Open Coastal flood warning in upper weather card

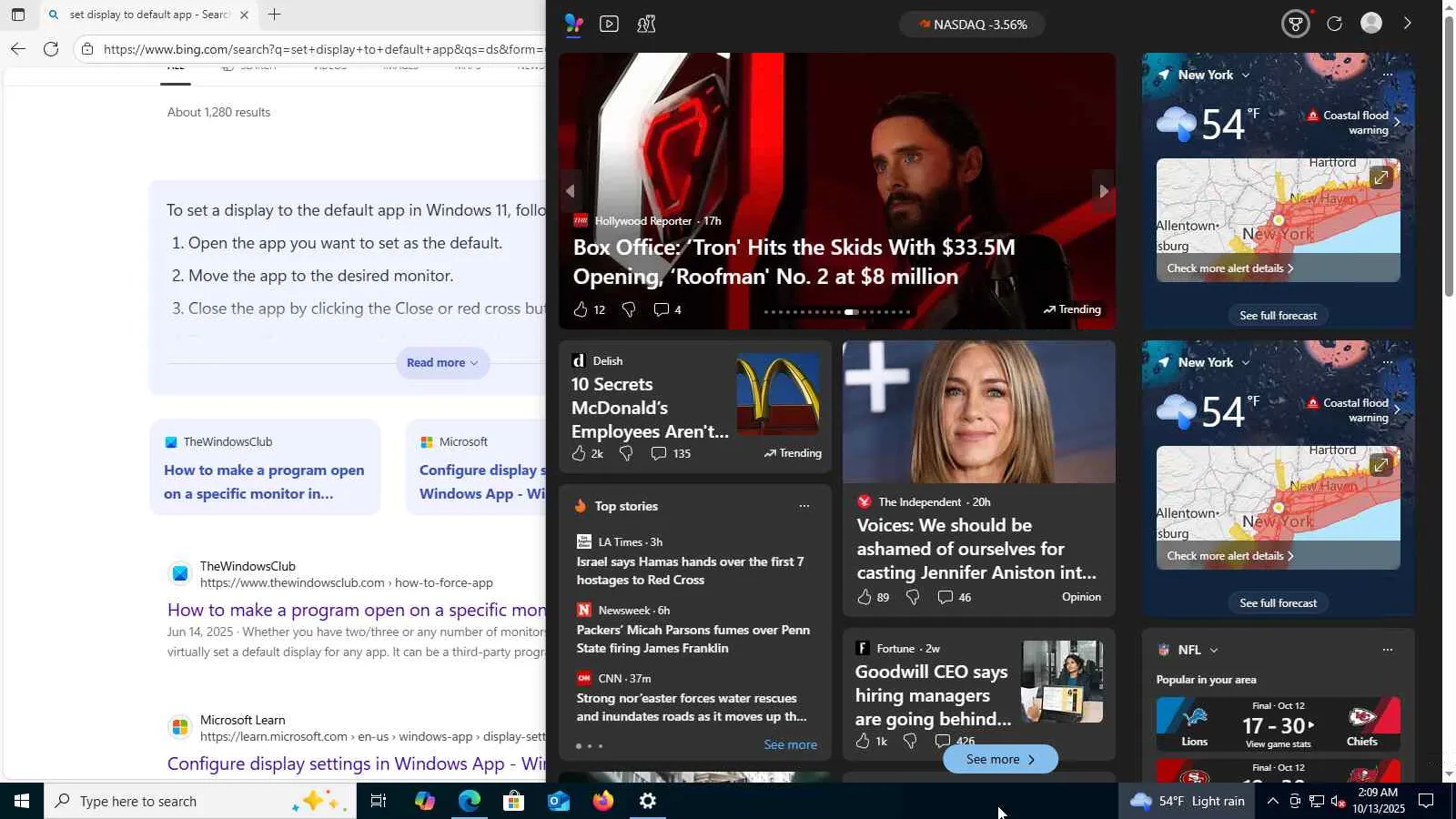[1354, 123]
